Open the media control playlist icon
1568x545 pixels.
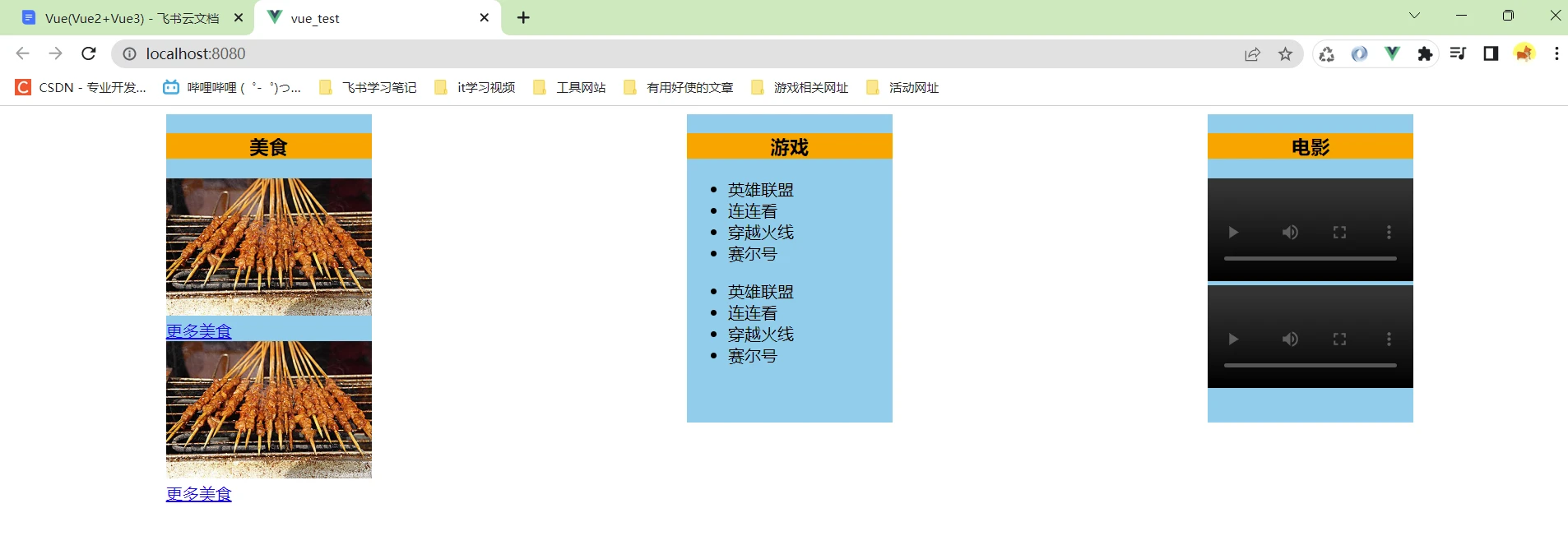[1458, 54]
